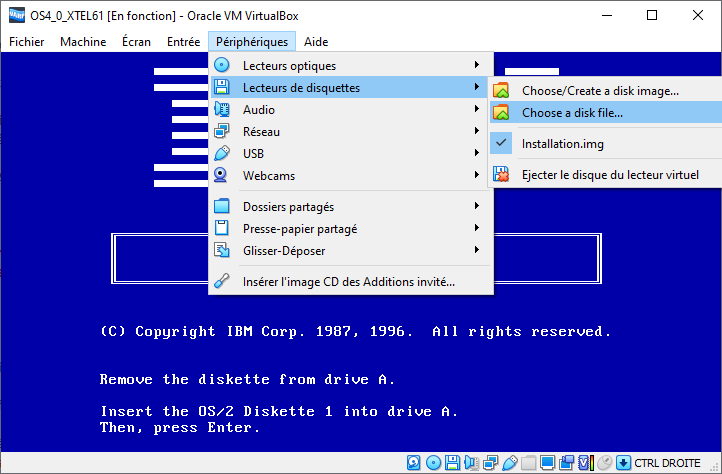Click the floppy disk indicator in status bar
The height and width of the screenshot is (474, 722).
[x=452, y=462]
